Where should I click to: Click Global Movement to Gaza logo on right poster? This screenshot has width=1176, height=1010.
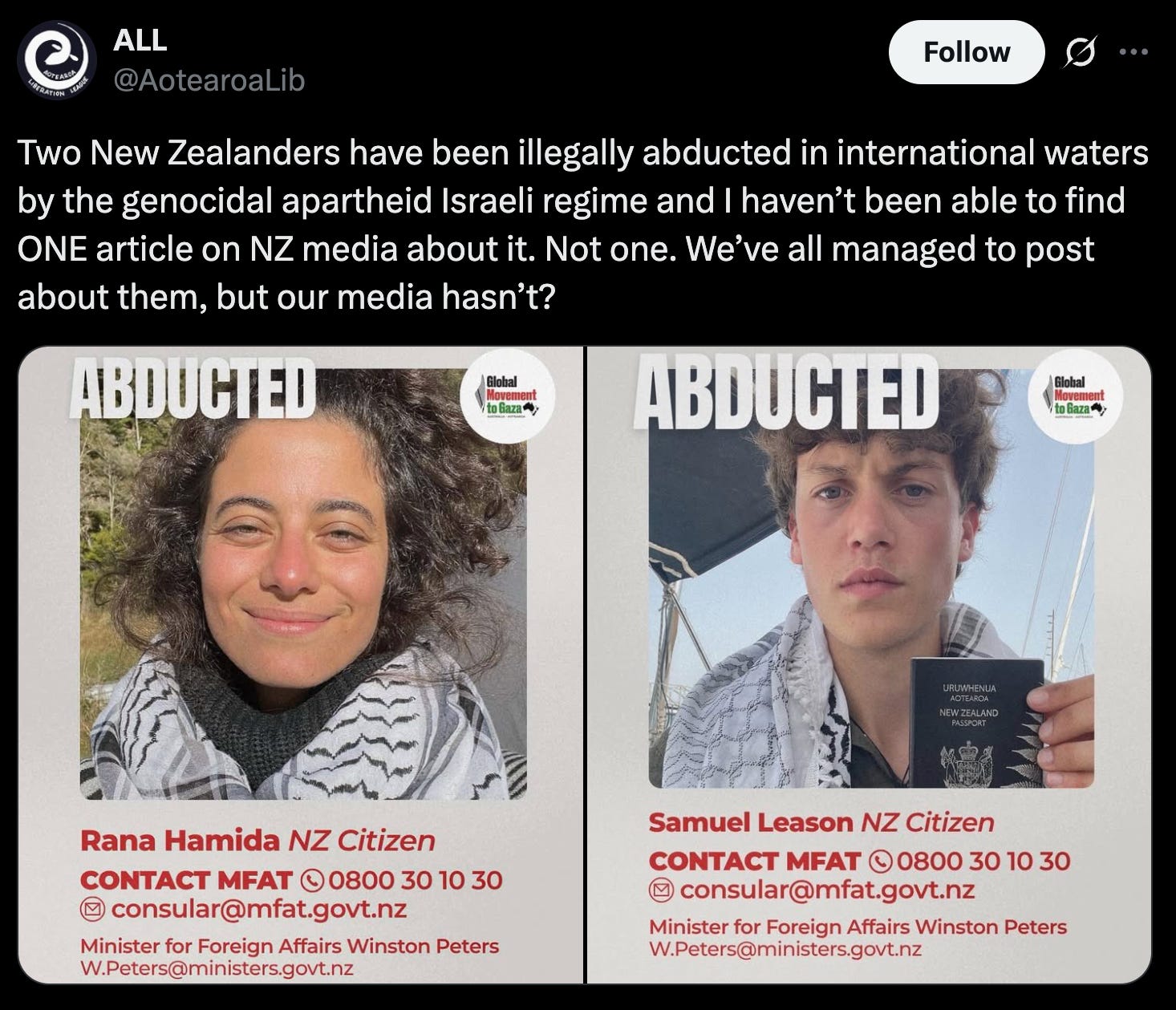(x=1077, y=395)
